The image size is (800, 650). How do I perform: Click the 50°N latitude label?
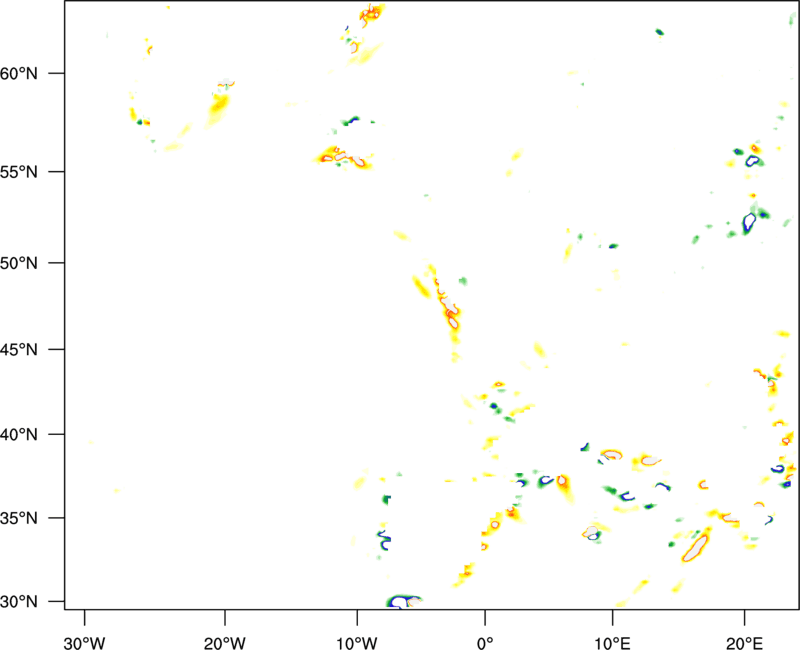[19, 263]
